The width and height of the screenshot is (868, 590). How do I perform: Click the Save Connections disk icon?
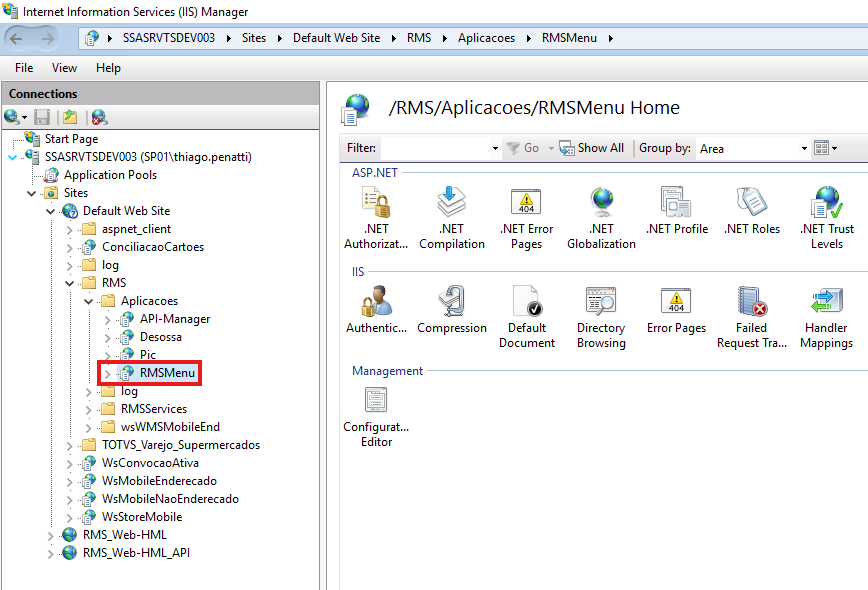(42, 117)
